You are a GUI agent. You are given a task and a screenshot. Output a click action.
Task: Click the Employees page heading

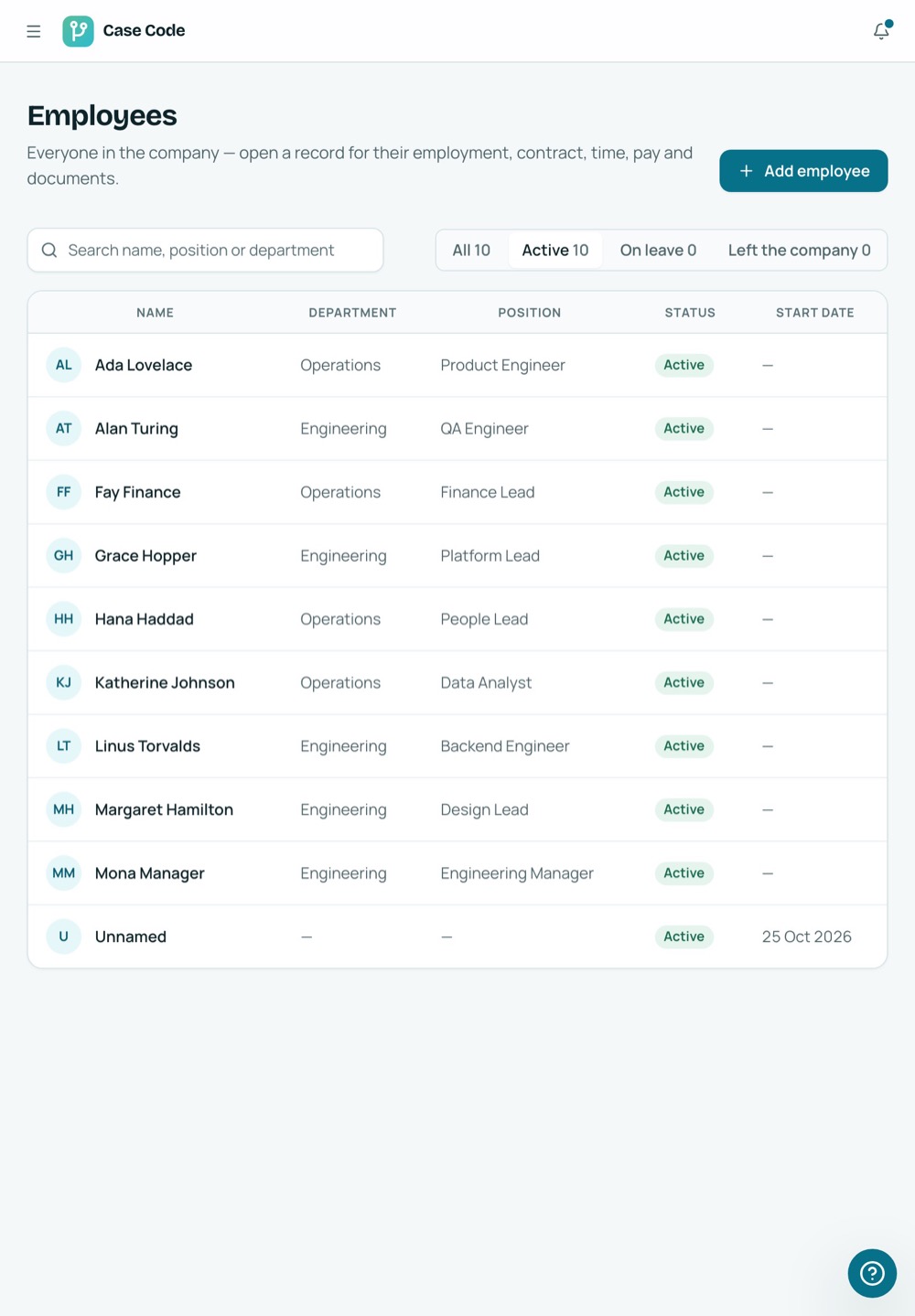(102, 116)
